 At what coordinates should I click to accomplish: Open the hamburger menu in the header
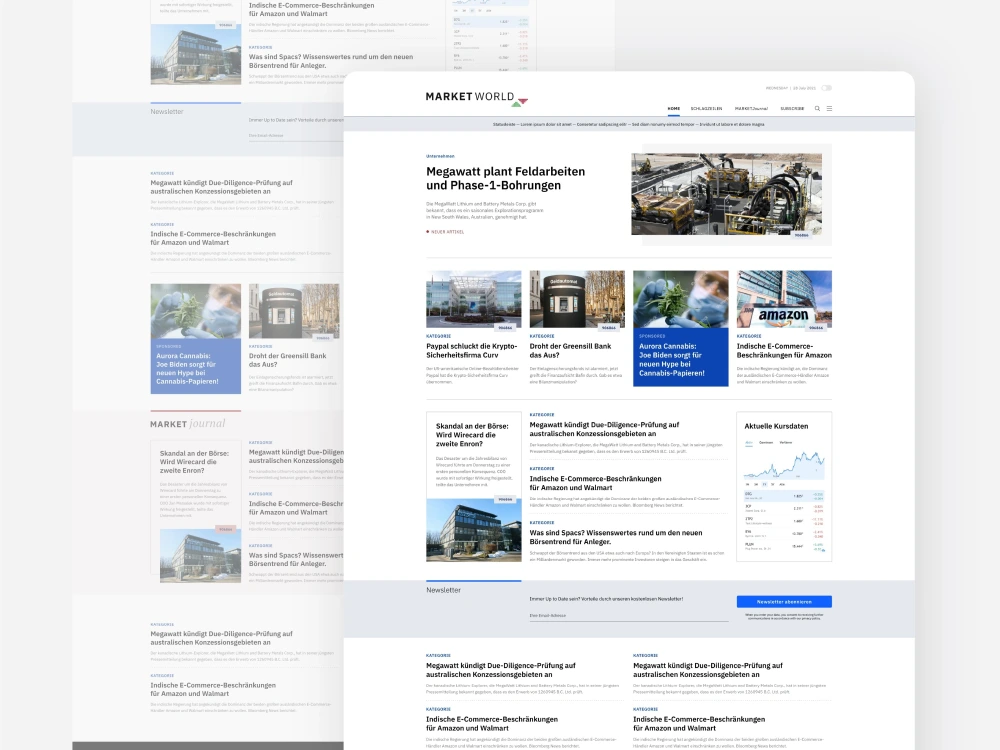828,108
